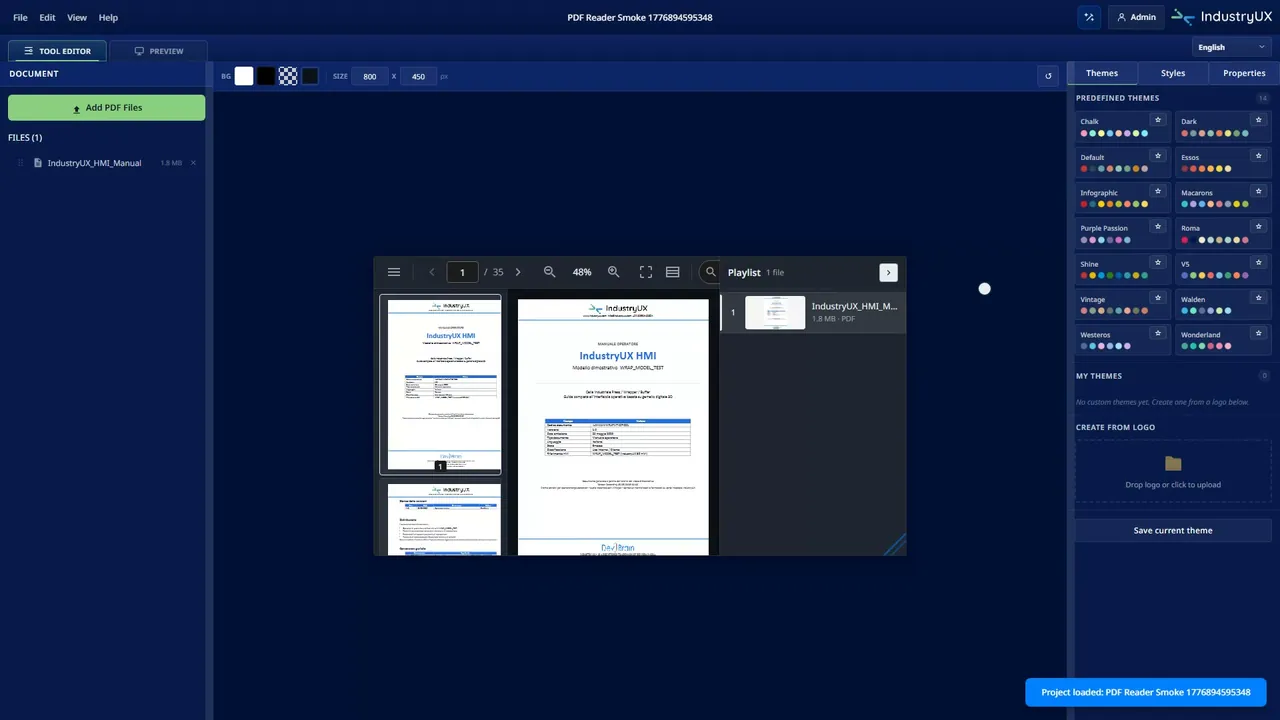Screen dimensions: 1280x720
Task: Toggle the PDF viewer sidebar hamburger menu
Action: (394, 272)
